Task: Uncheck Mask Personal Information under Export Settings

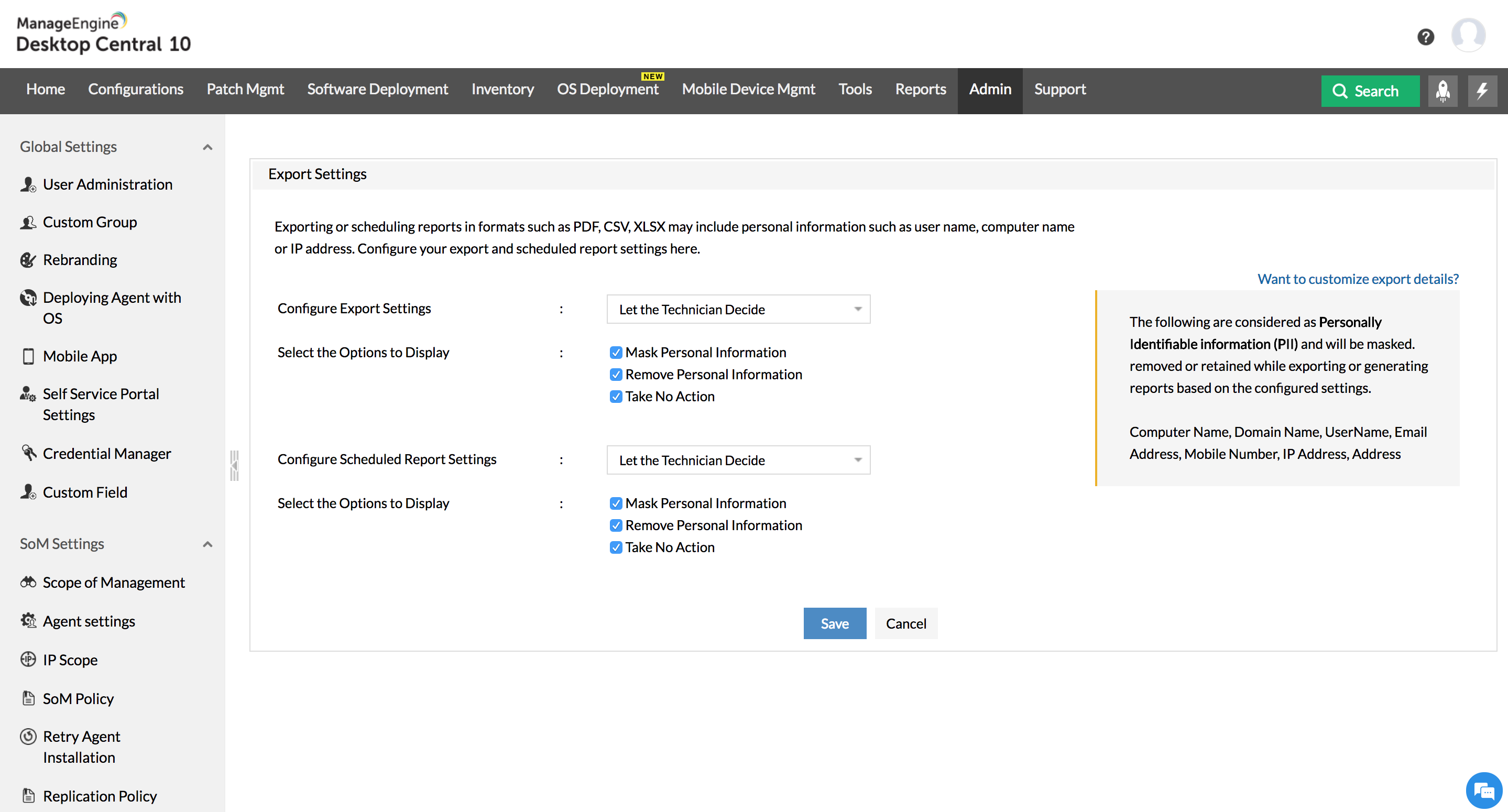Action: [x=616, y=353]
